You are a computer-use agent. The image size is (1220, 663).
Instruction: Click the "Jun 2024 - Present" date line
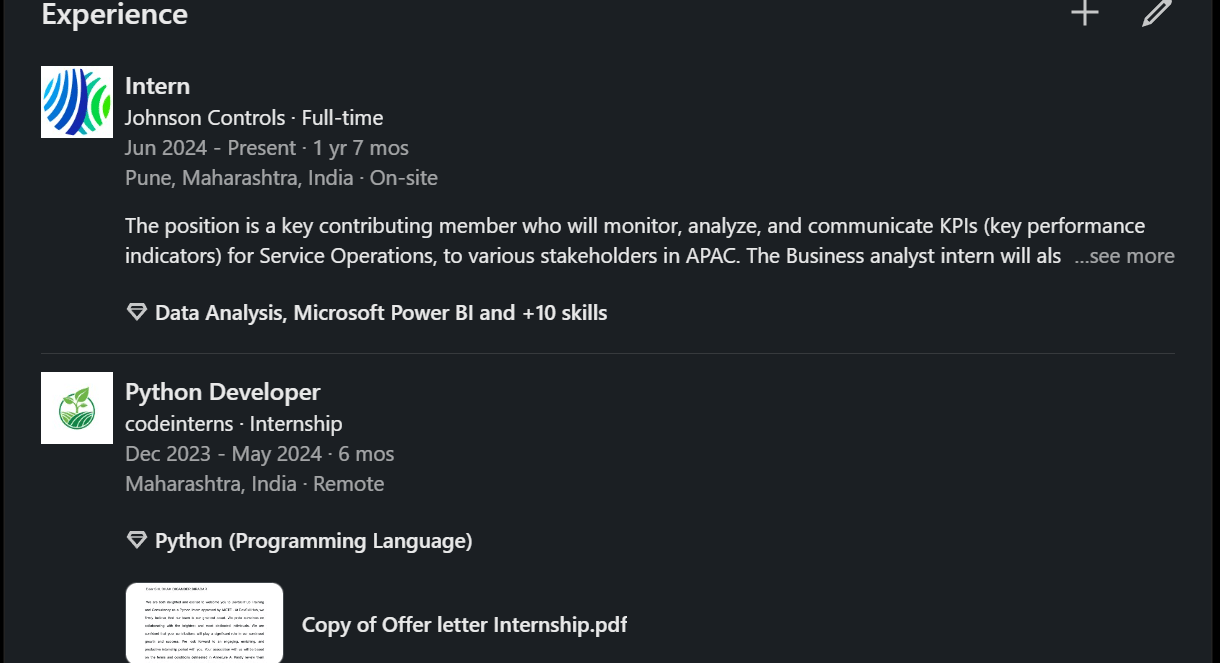pos(266,148)
